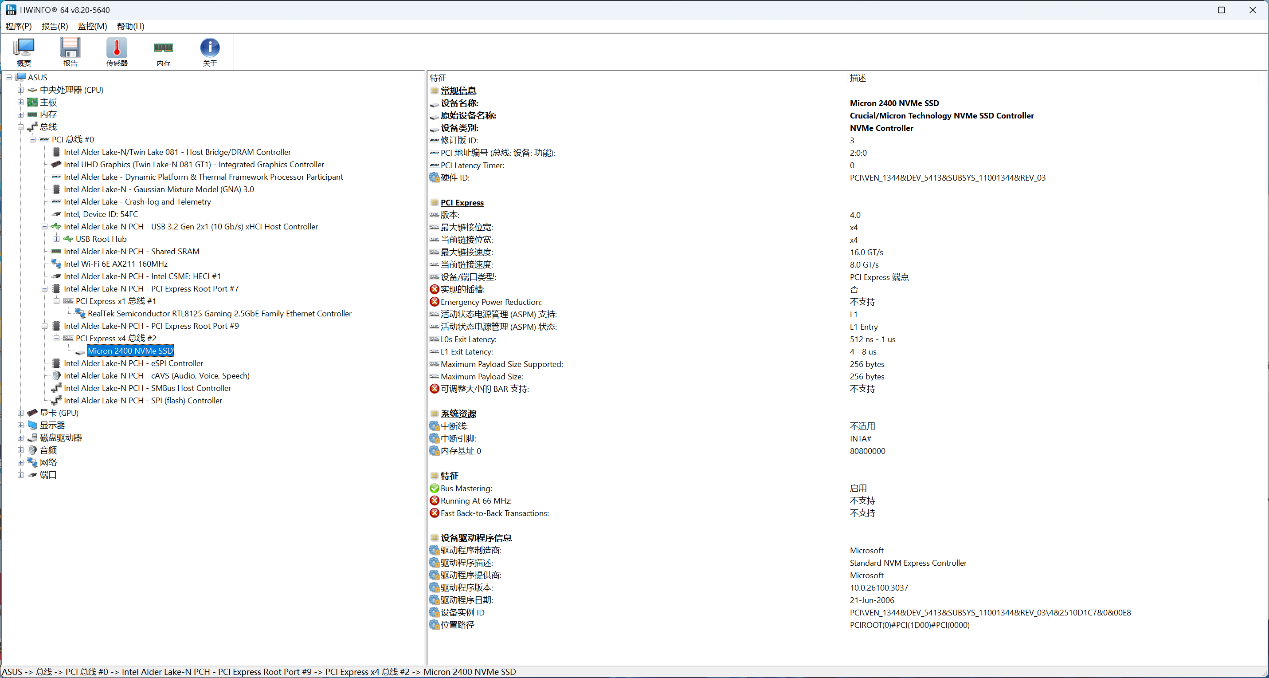This screenshot has height=678, width=1269.
Task: Expand the 显卡 (GPU) tree node
Action: pyautogui.click(x=20, y=413)
